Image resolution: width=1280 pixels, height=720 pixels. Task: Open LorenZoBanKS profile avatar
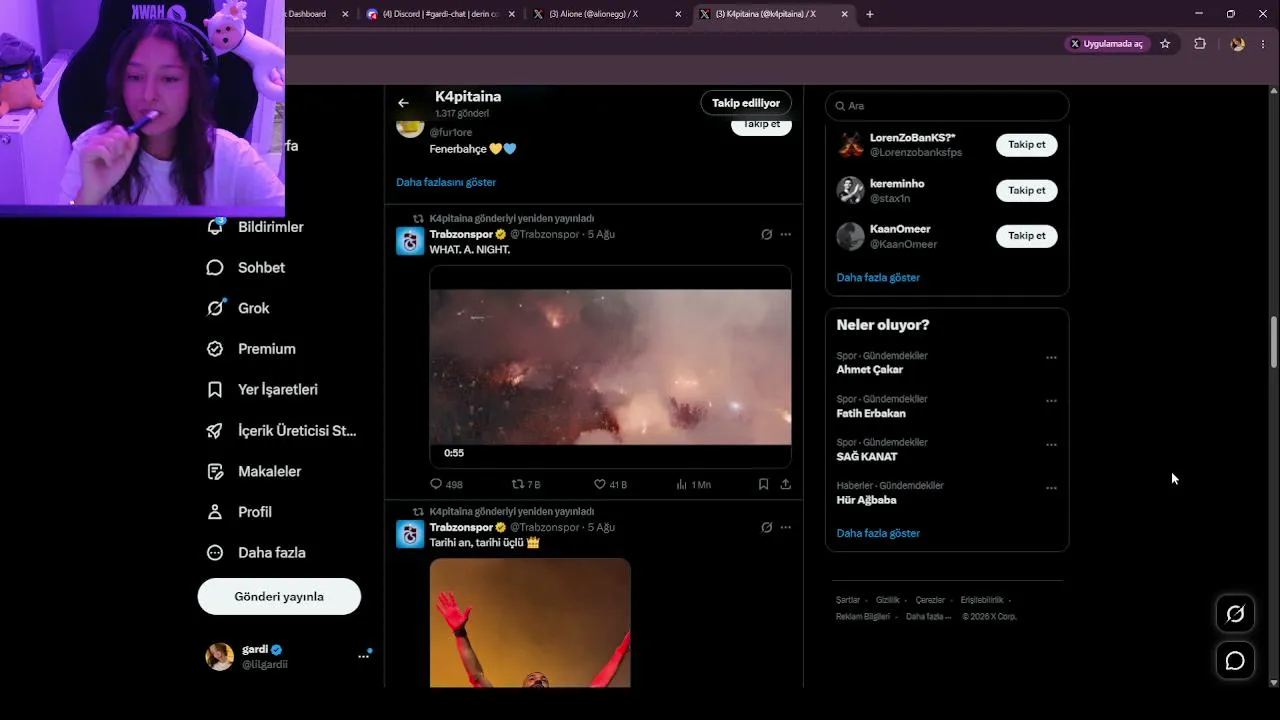[850, 145]
